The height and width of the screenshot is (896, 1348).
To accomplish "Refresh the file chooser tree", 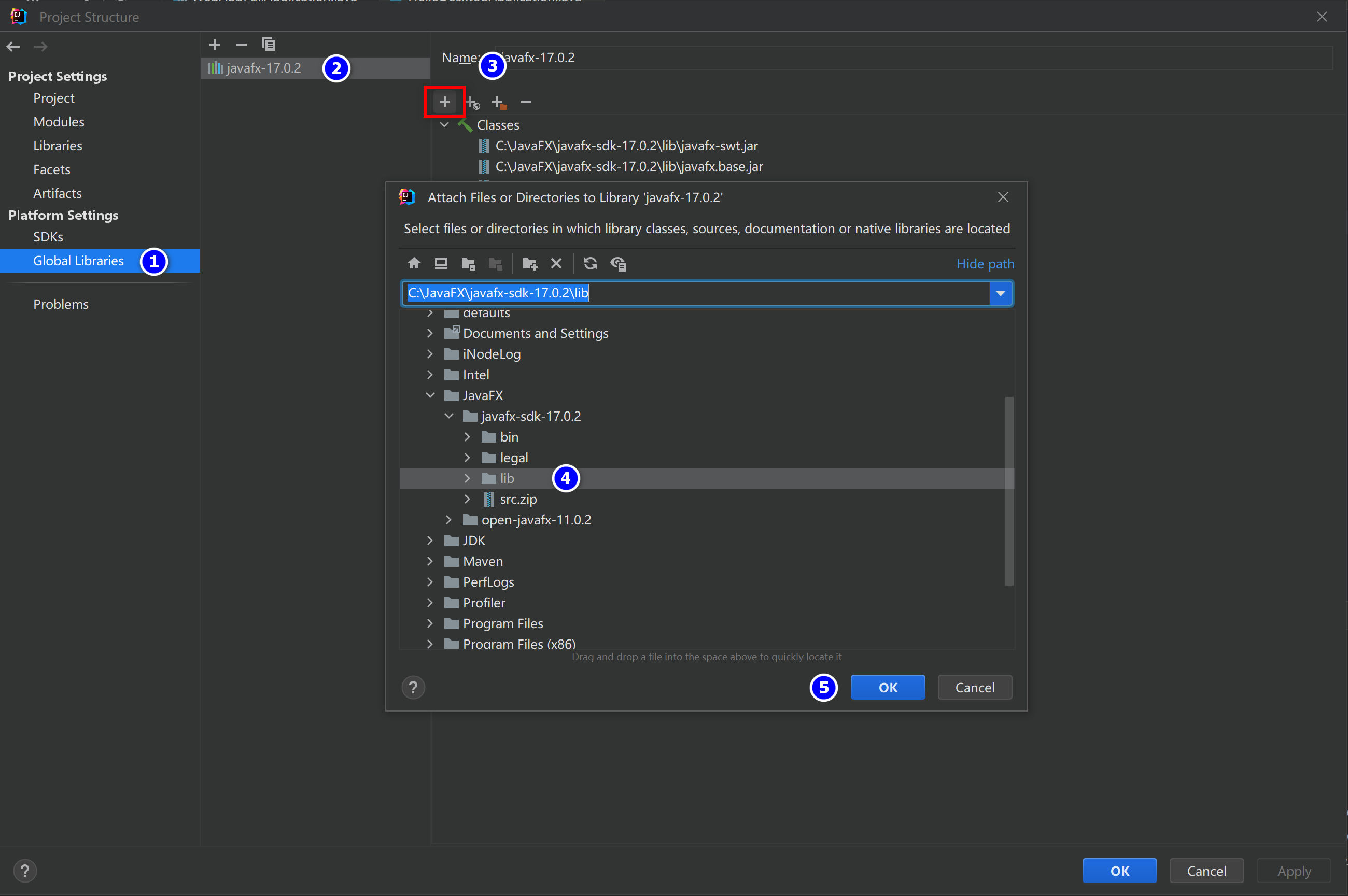I will point(590,263).
